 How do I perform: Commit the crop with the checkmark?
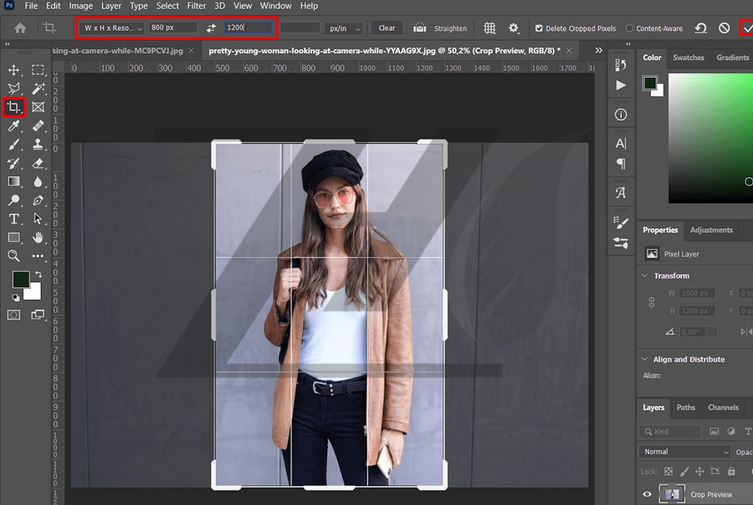pyautogui.click(x=746, y=28)
